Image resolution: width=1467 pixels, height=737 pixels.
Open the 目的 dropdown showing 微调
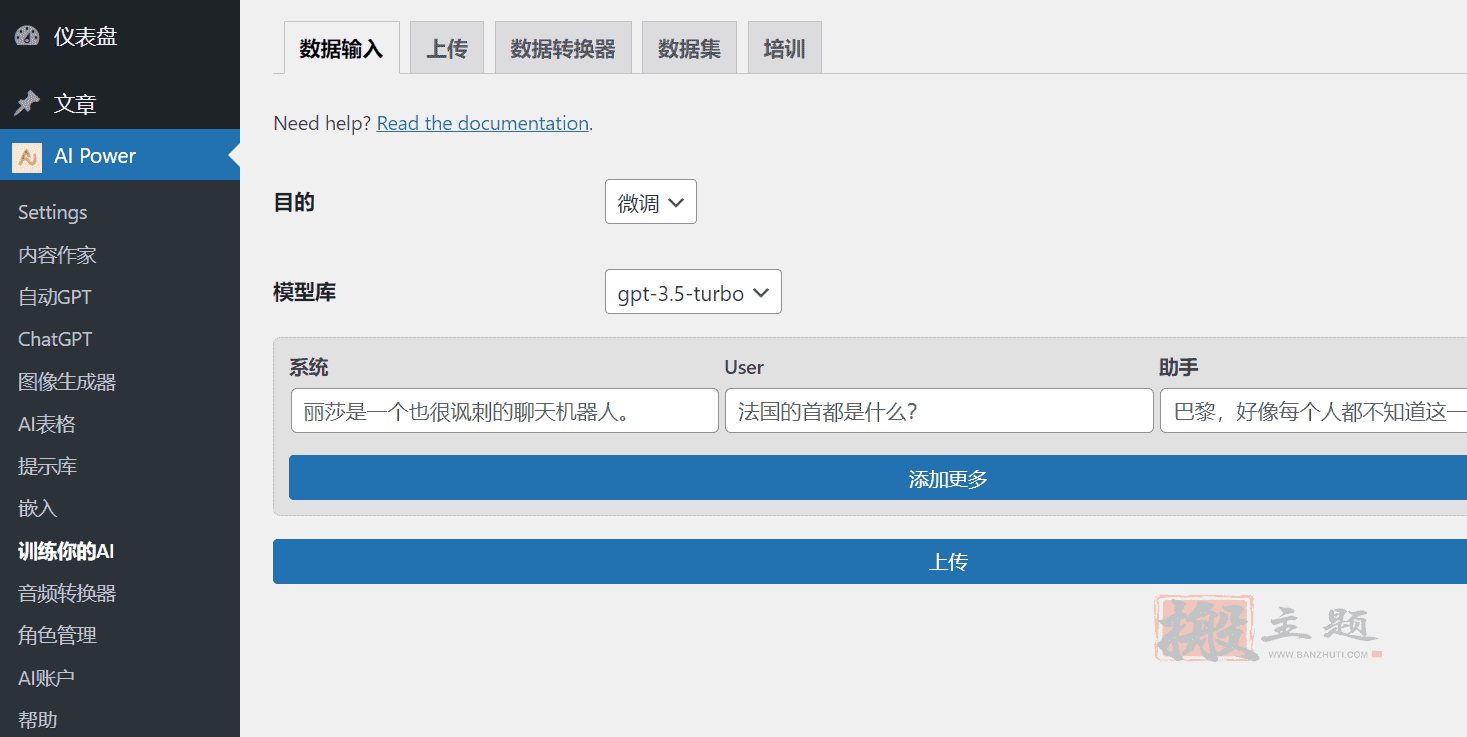650,202
